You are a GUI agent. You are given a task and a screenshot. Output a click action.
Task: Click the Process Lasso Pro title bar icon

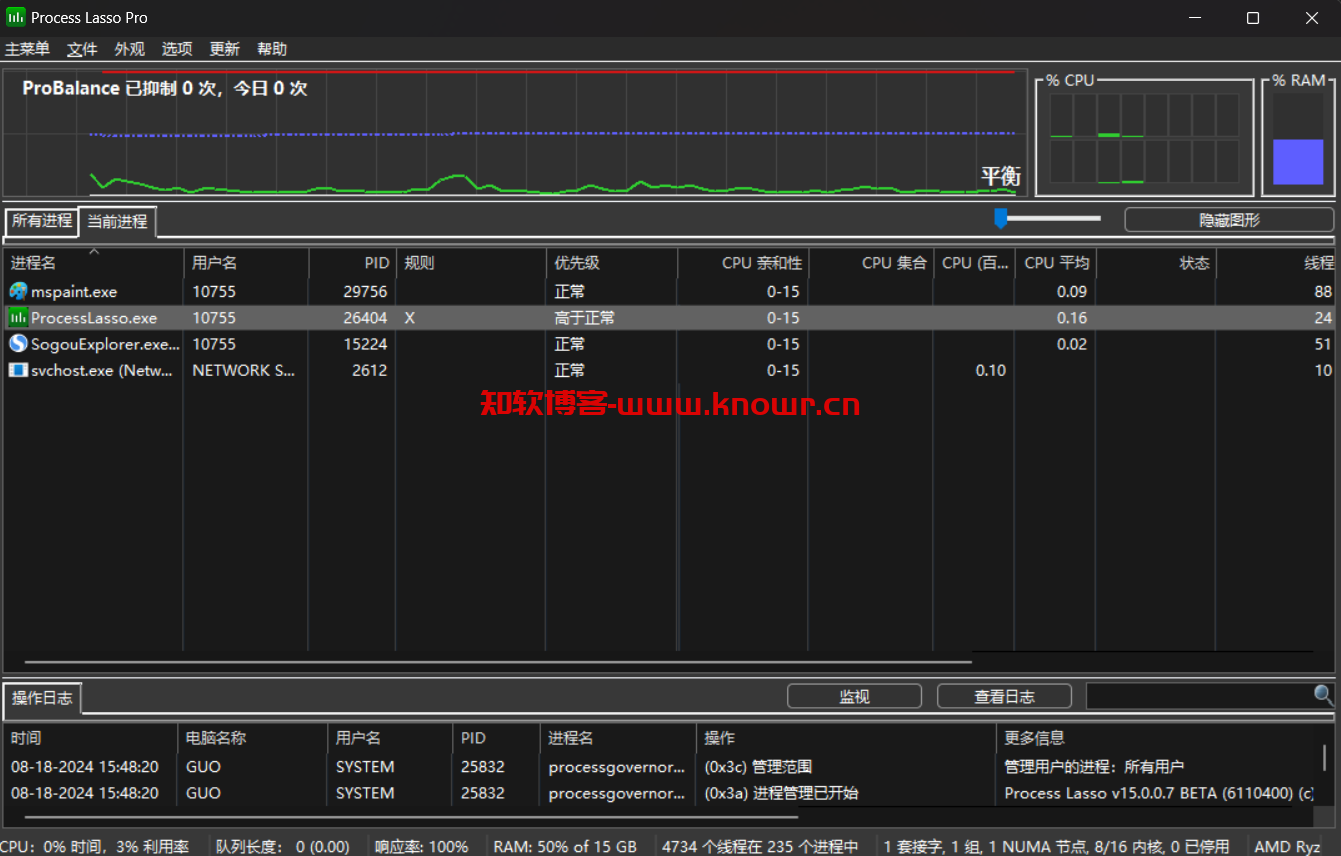pos(16,17)
